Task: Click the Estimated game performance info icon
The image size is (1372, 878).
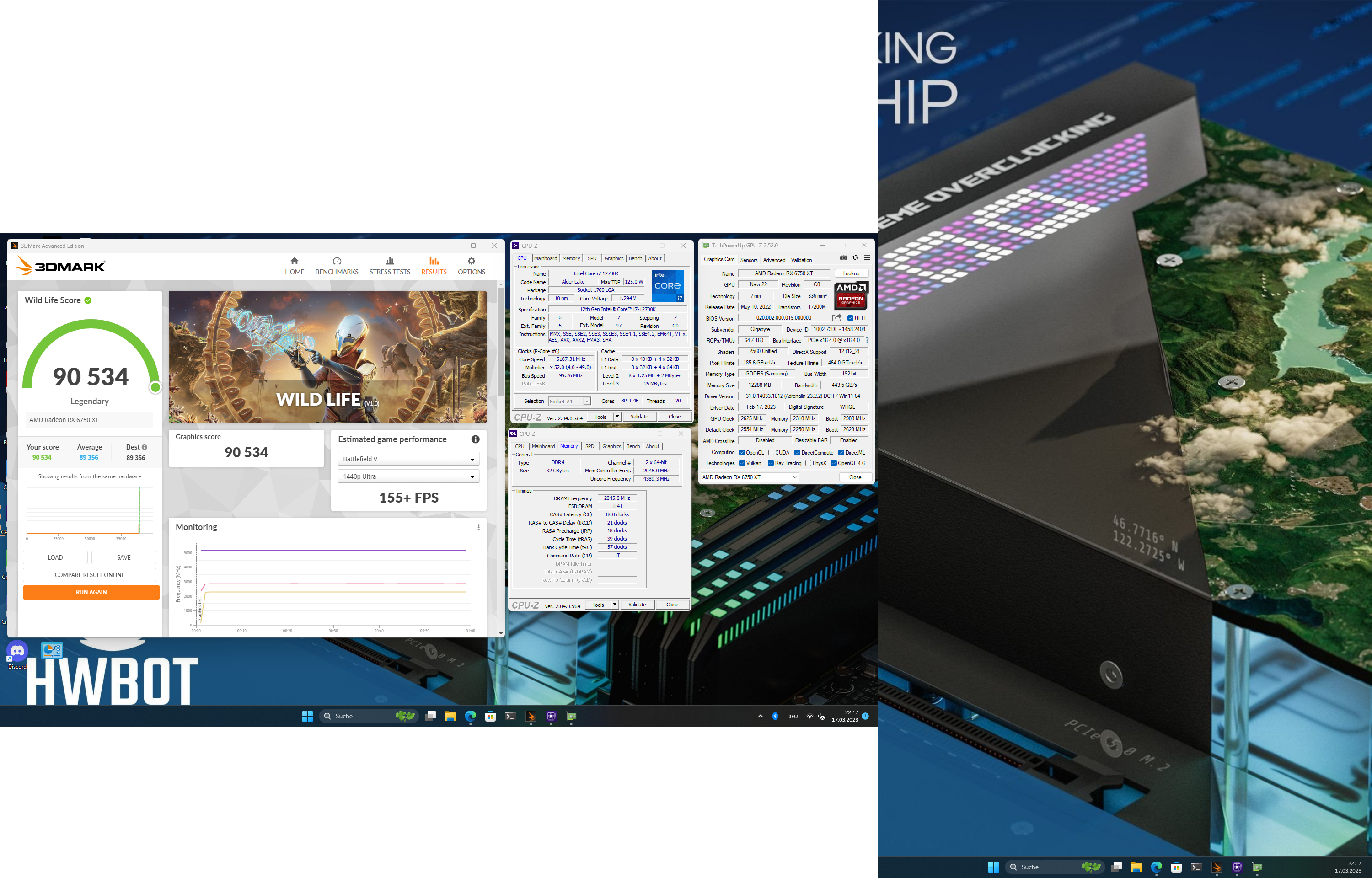Action: pos(475,439)
